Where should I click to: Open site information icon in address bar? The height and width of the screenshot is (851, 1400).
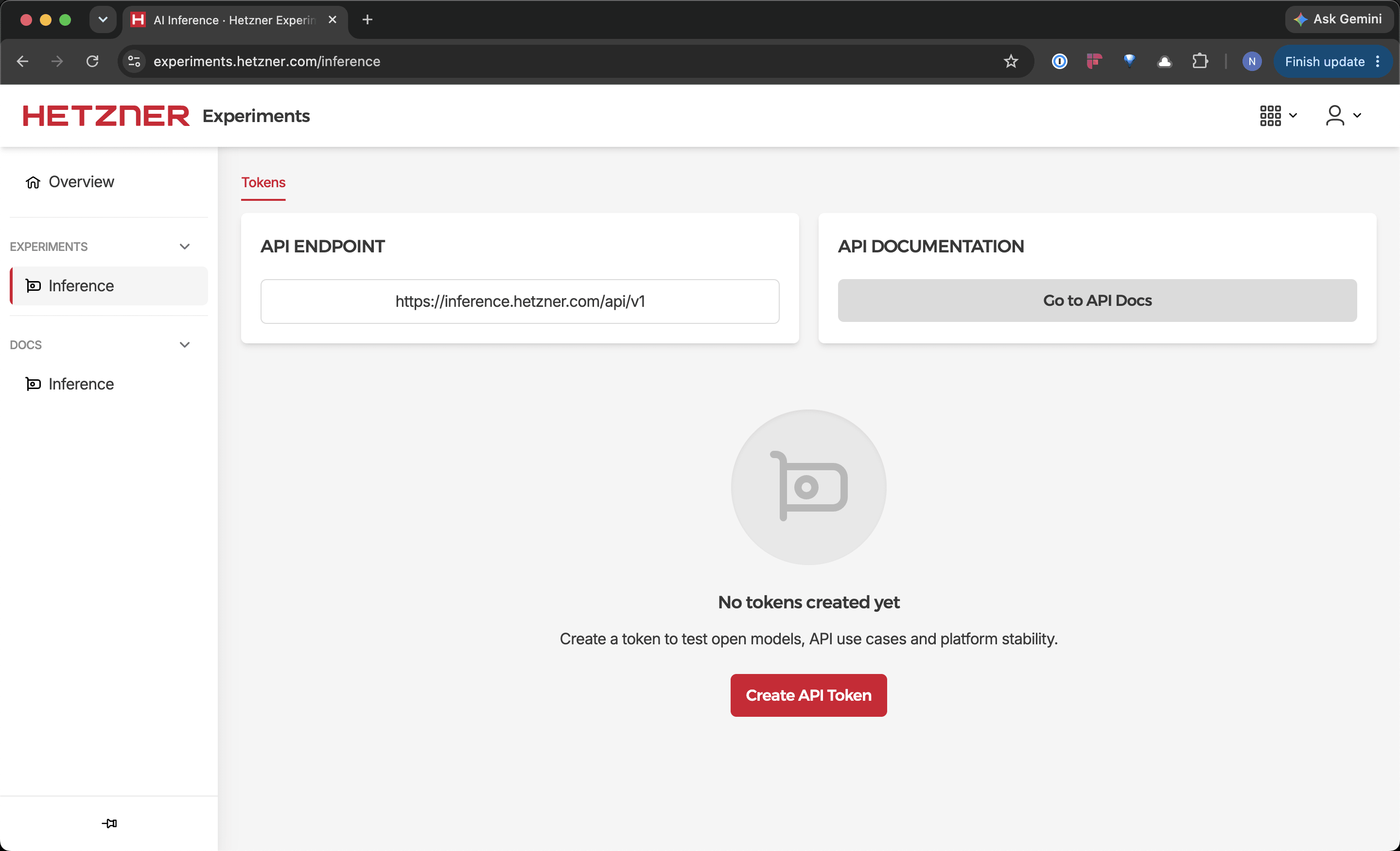point(134,61)
